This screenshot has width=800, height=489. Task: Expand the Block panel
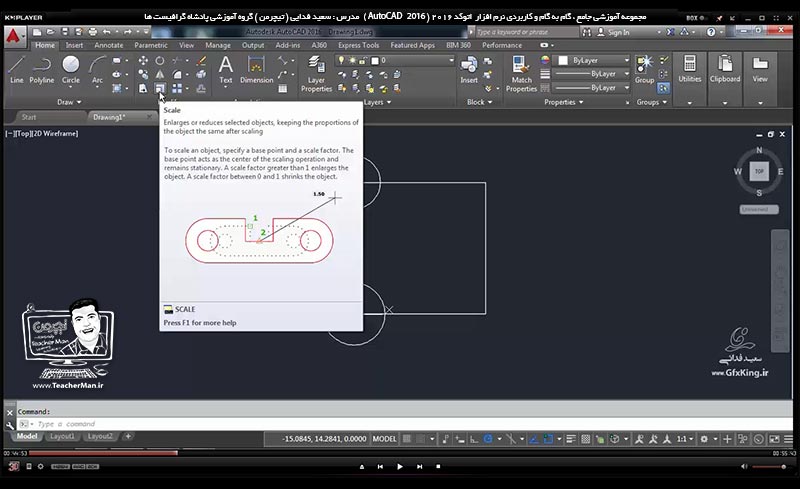pos(480,102)
